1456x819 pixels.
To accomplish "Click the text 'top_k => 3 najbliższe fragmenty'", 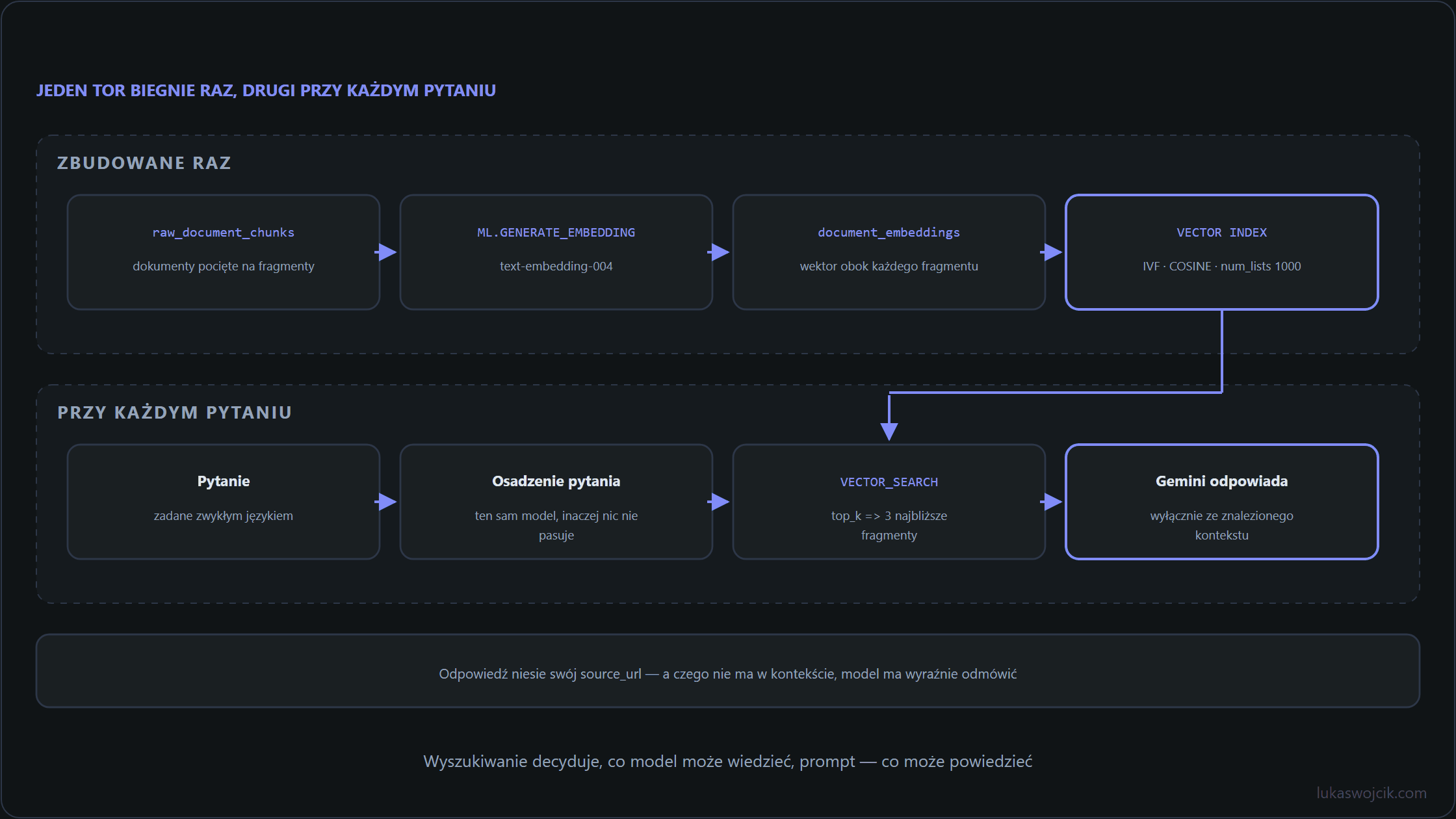I will click(889, 525).
